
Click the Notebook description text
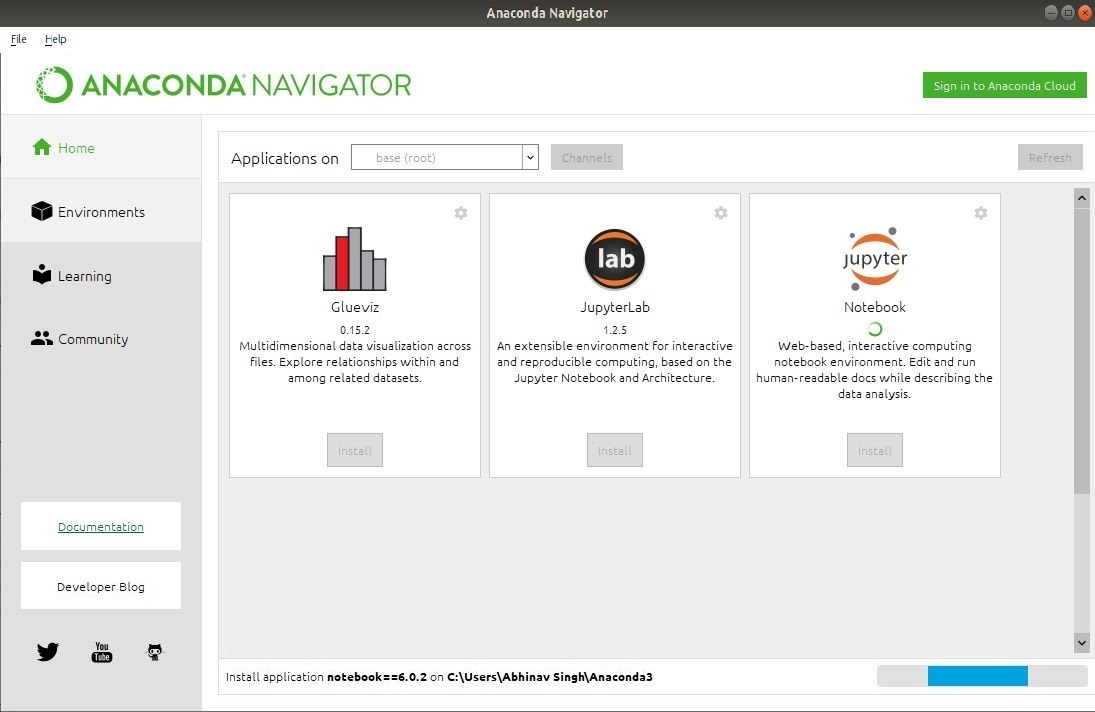coord(874,370)
